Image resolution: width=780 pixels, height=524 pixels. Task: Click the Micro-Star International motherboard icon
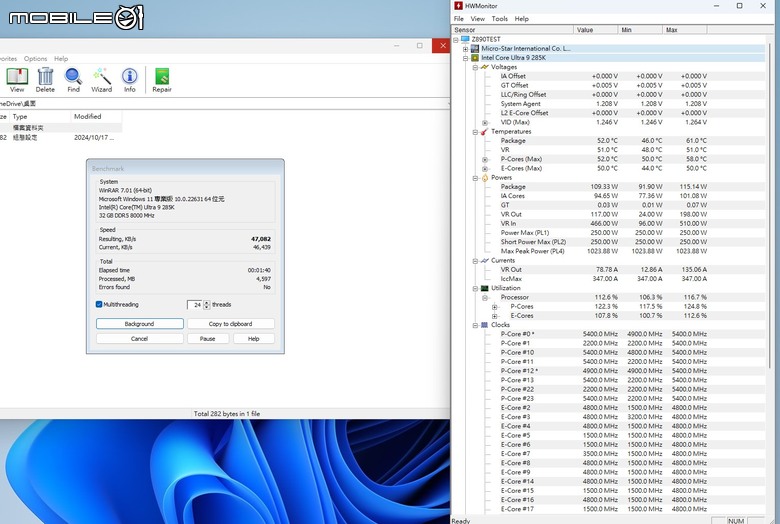tap(475, 49)
